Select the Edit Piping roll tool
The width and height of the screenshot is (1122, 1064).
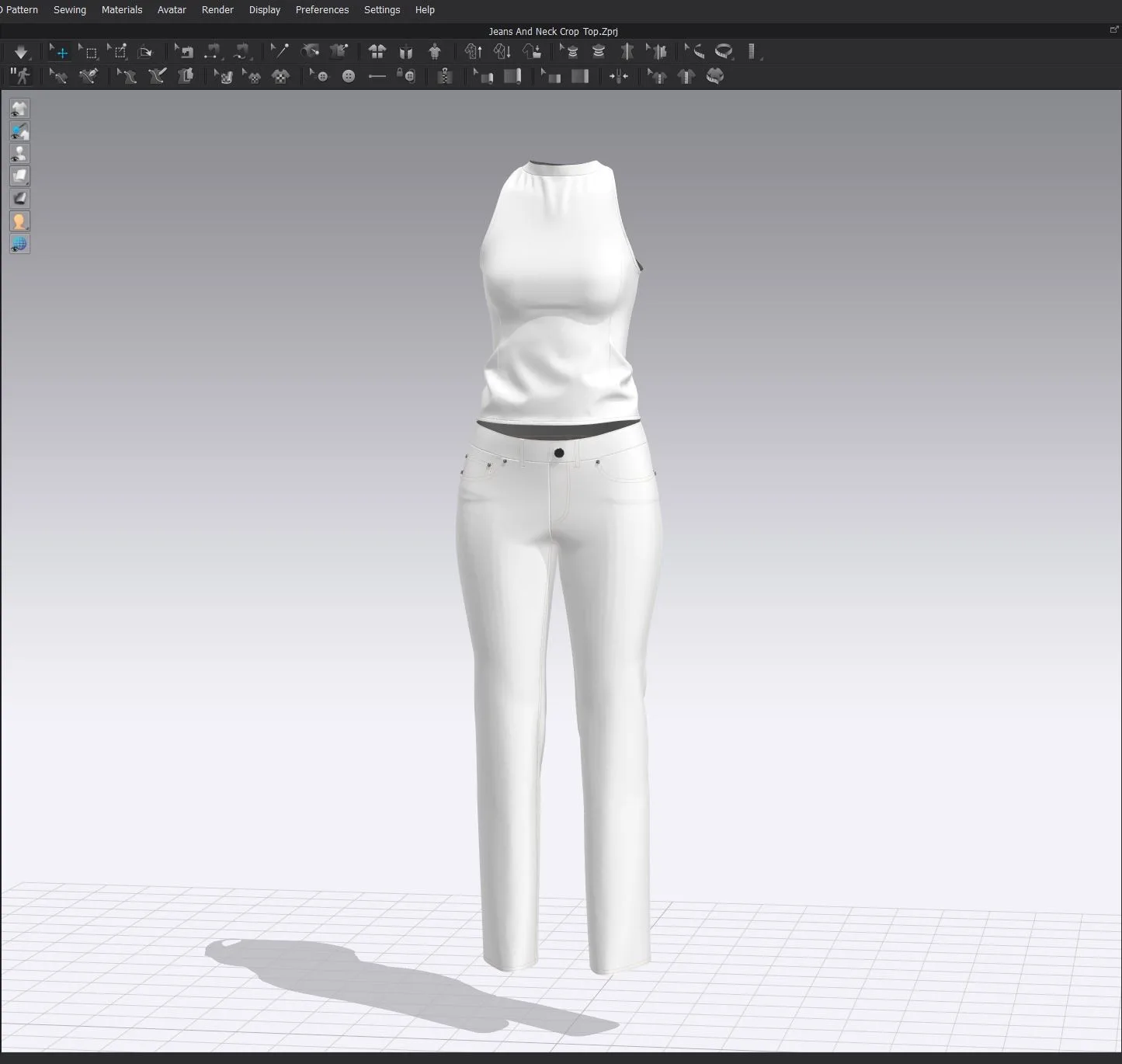483,76
